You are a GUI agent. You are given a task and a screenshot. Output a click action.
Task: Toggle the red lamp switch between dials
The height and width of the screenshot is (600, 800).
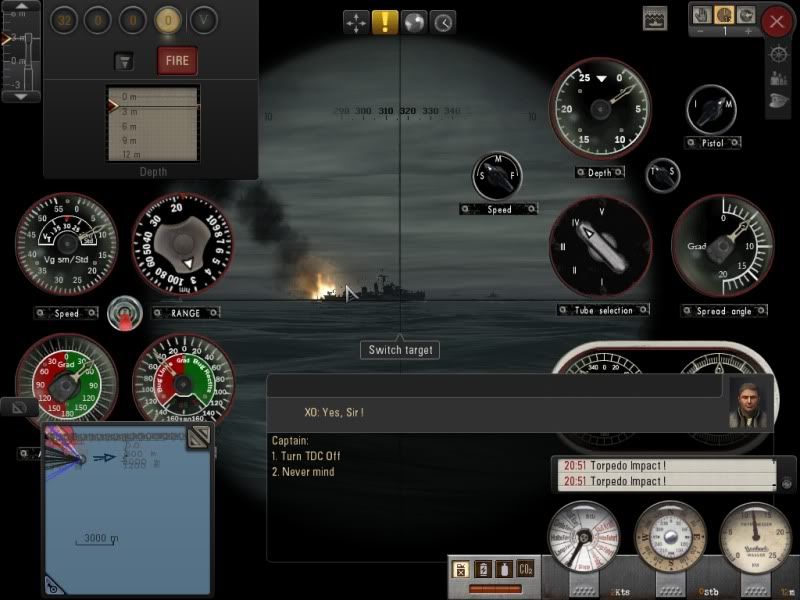(125, 313)
